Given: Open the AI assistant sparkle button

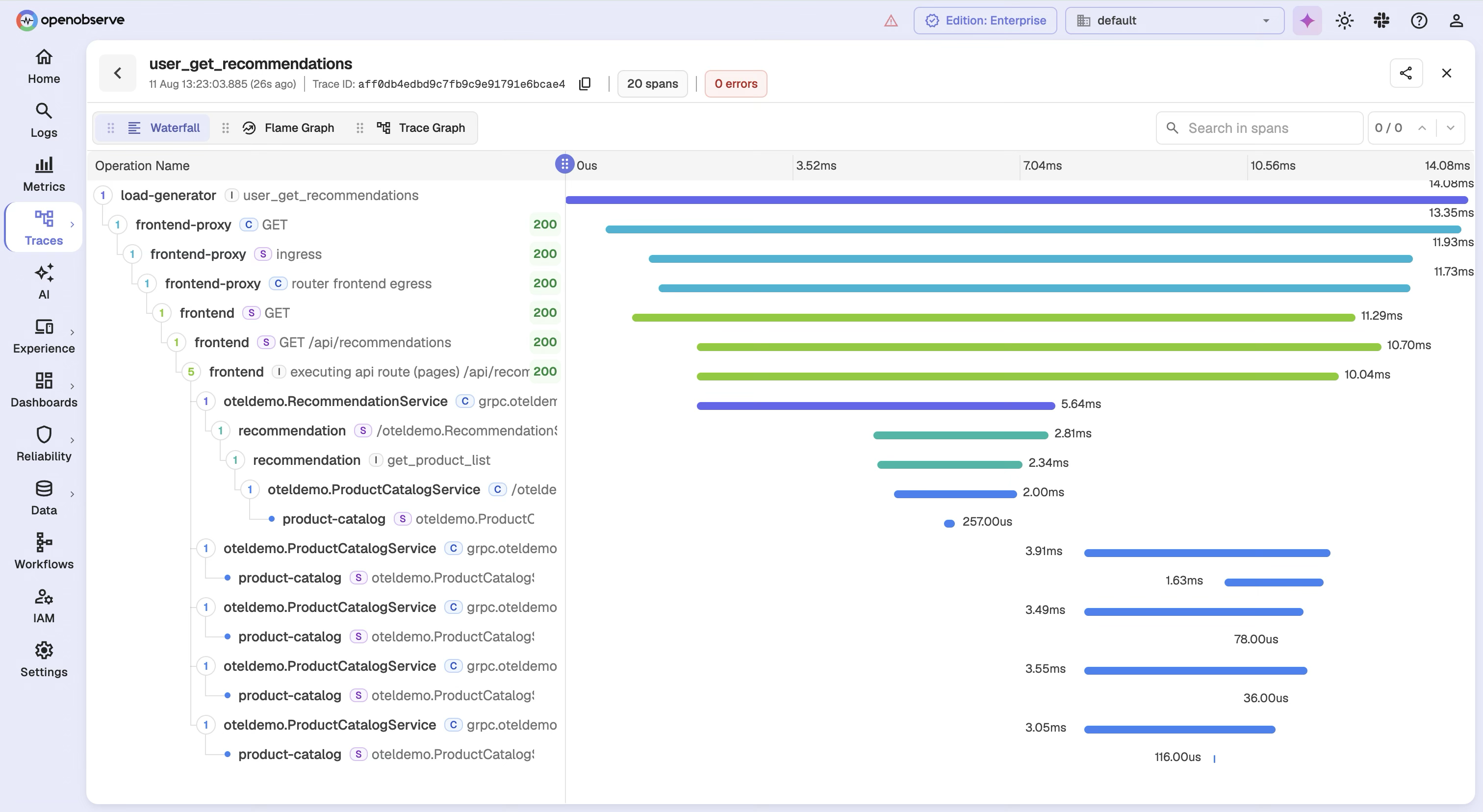Looking at the screenshot, I should 1307,21.
